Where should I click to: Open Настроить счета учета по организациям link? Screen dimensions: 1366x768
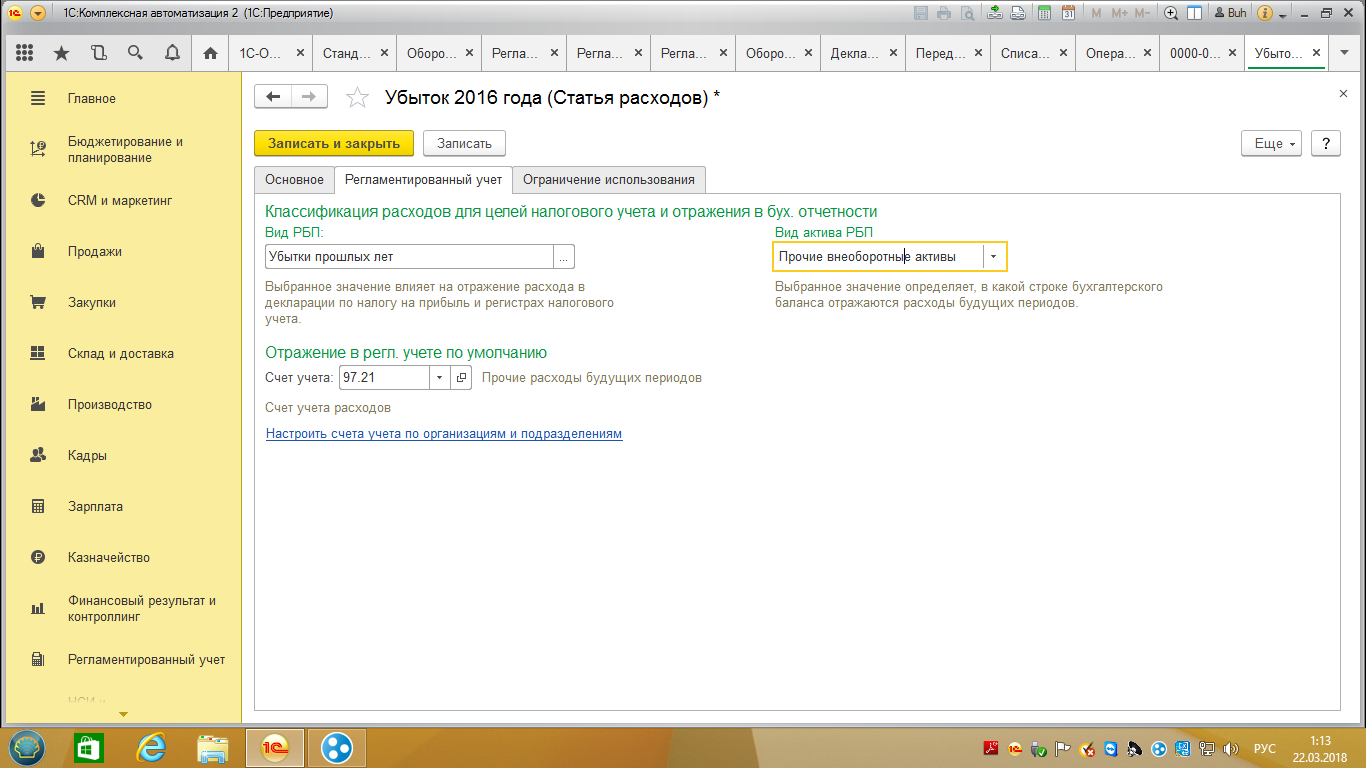tap(444, 434)
